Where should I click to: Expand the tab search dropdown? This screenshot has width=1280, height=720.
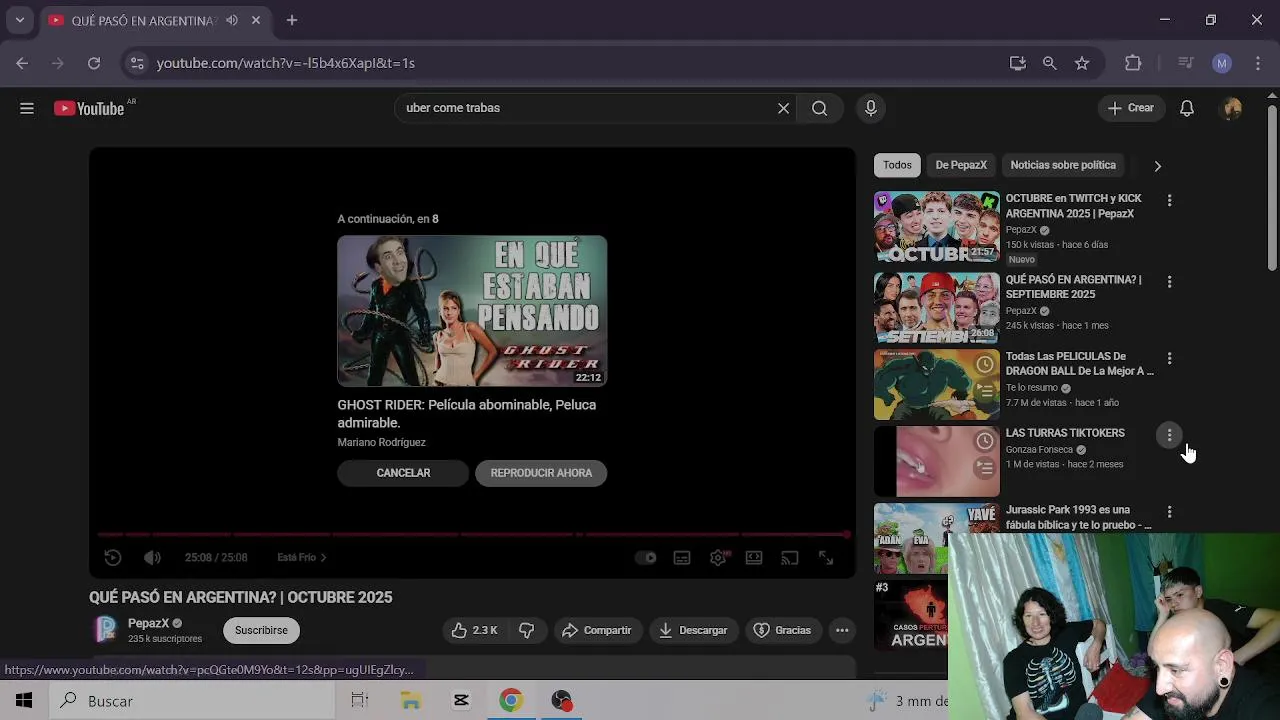pyautogui.click(x=19, y=20)
